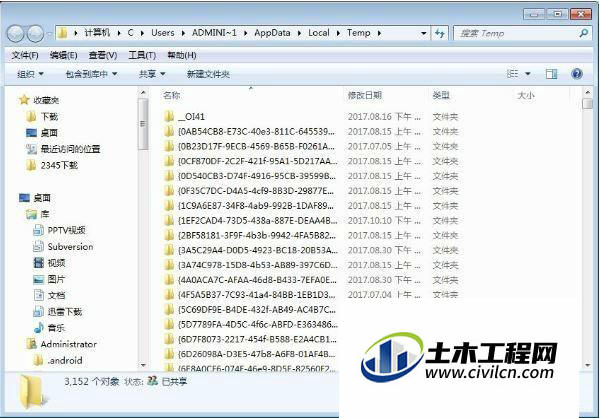
Task: Expand the arrow after Temp in breadcrumb
Action: [x=379, y=33]
